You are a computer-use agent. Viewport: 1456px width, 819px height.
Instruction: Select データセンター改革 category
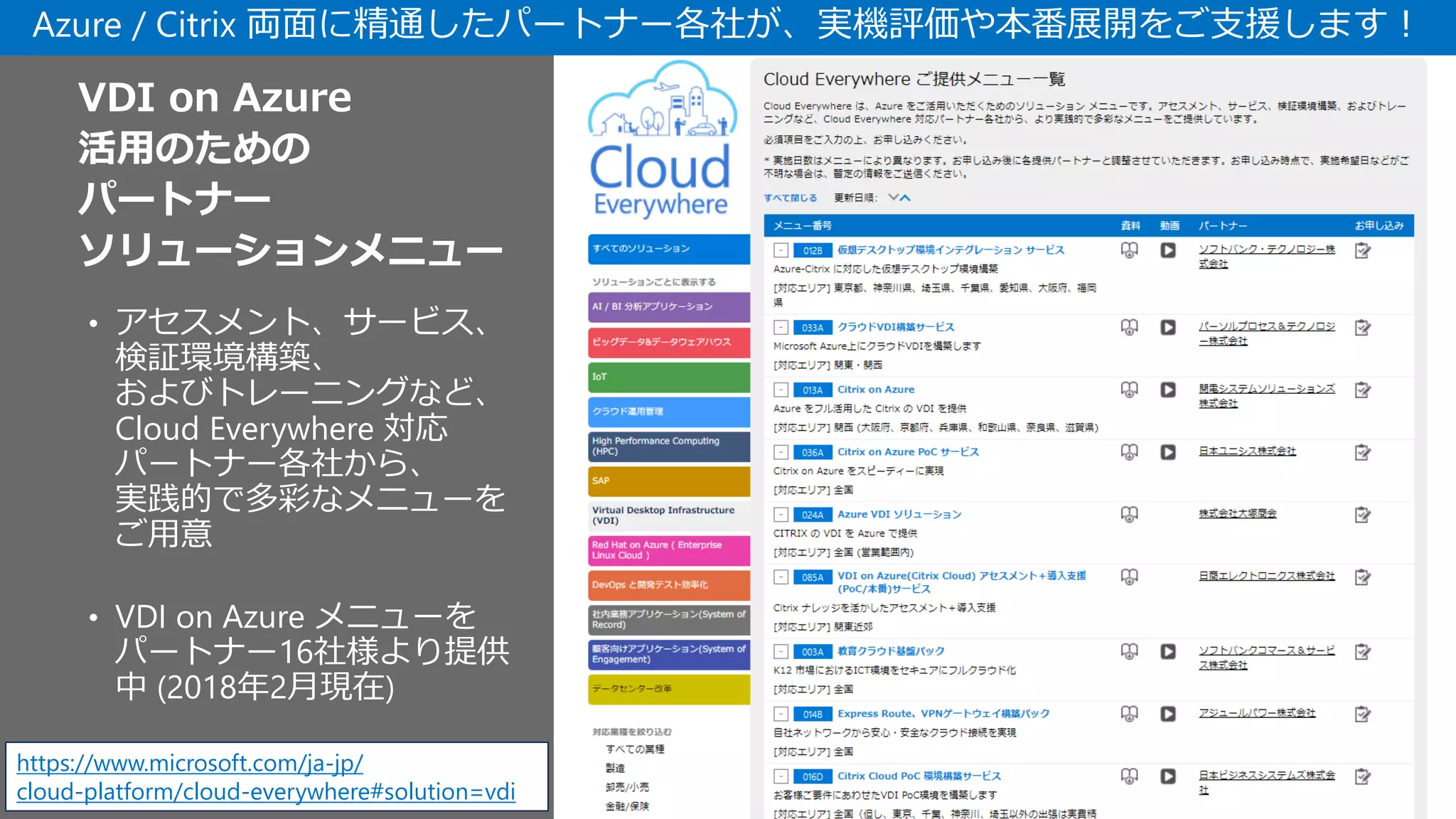(x=669, y=689)
